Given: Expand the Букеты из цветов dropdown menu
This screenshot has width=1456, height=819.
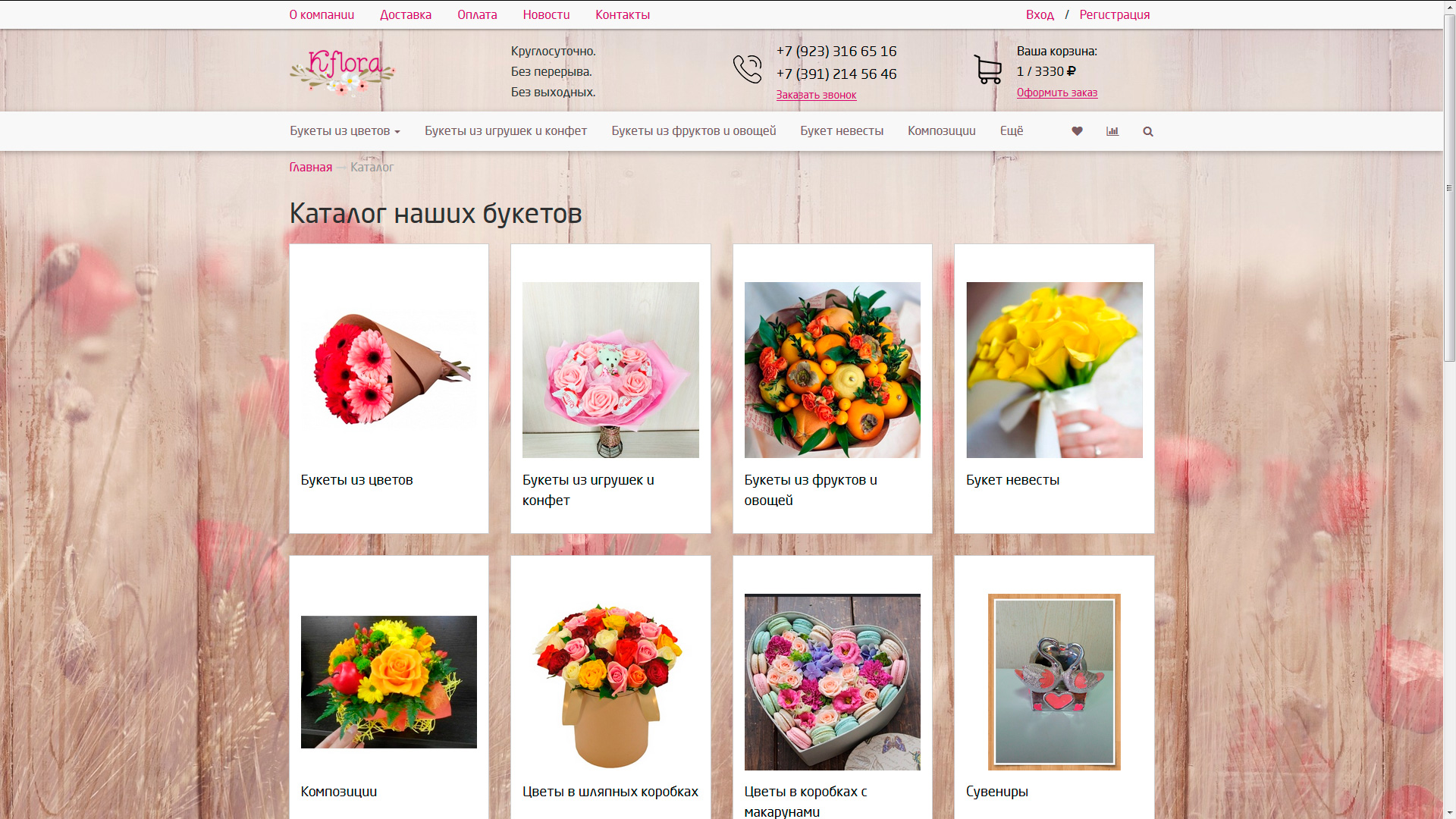Looking at the screenshot, I should pos(345,130).
